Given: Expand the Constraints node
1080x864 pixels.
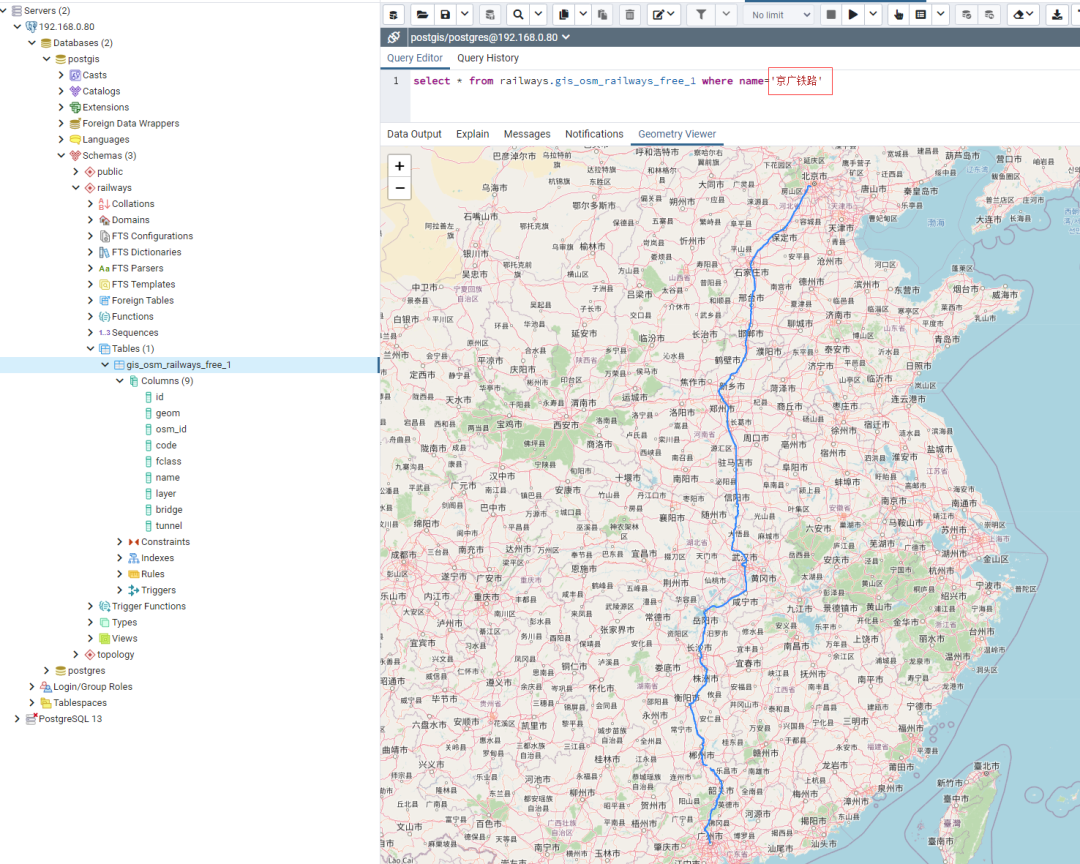Looking at the screenshot, I should [120, 542].
